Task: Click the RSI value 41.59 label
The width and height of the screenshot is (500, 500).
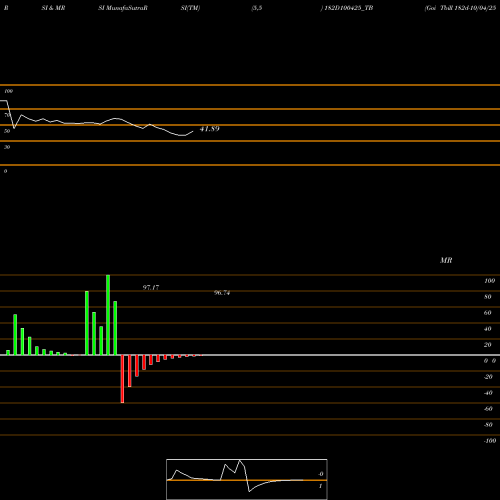Action: pos(210,129)
